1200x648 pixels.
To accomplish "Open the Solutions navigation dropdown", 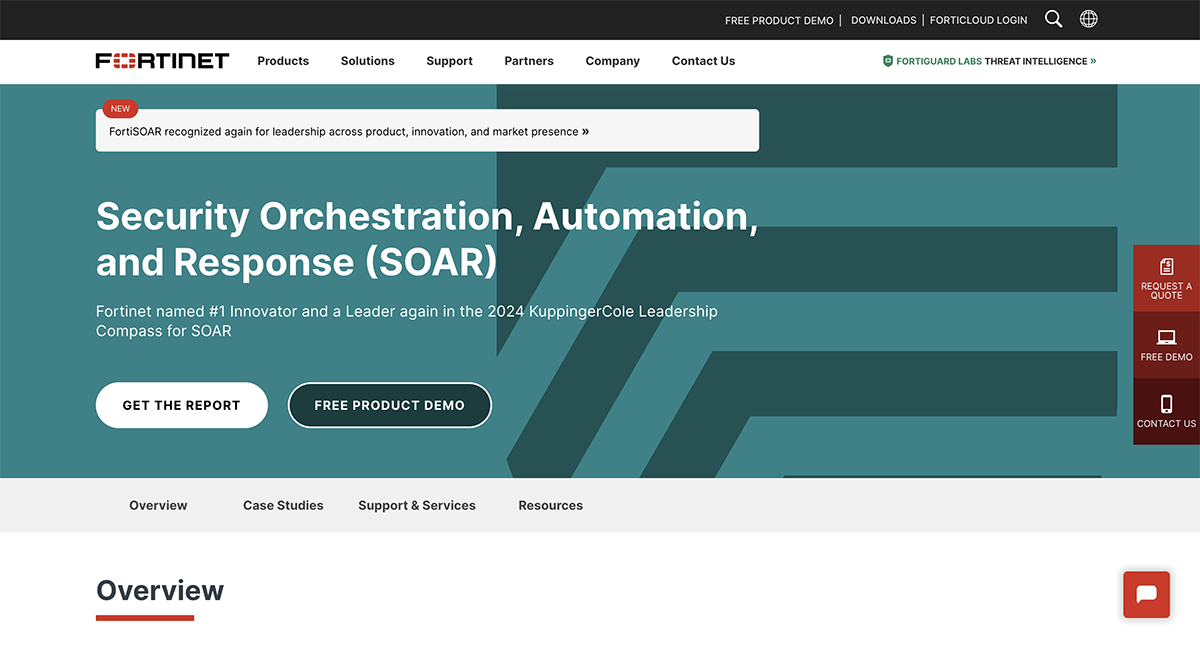I will click(x=367, y=61).
